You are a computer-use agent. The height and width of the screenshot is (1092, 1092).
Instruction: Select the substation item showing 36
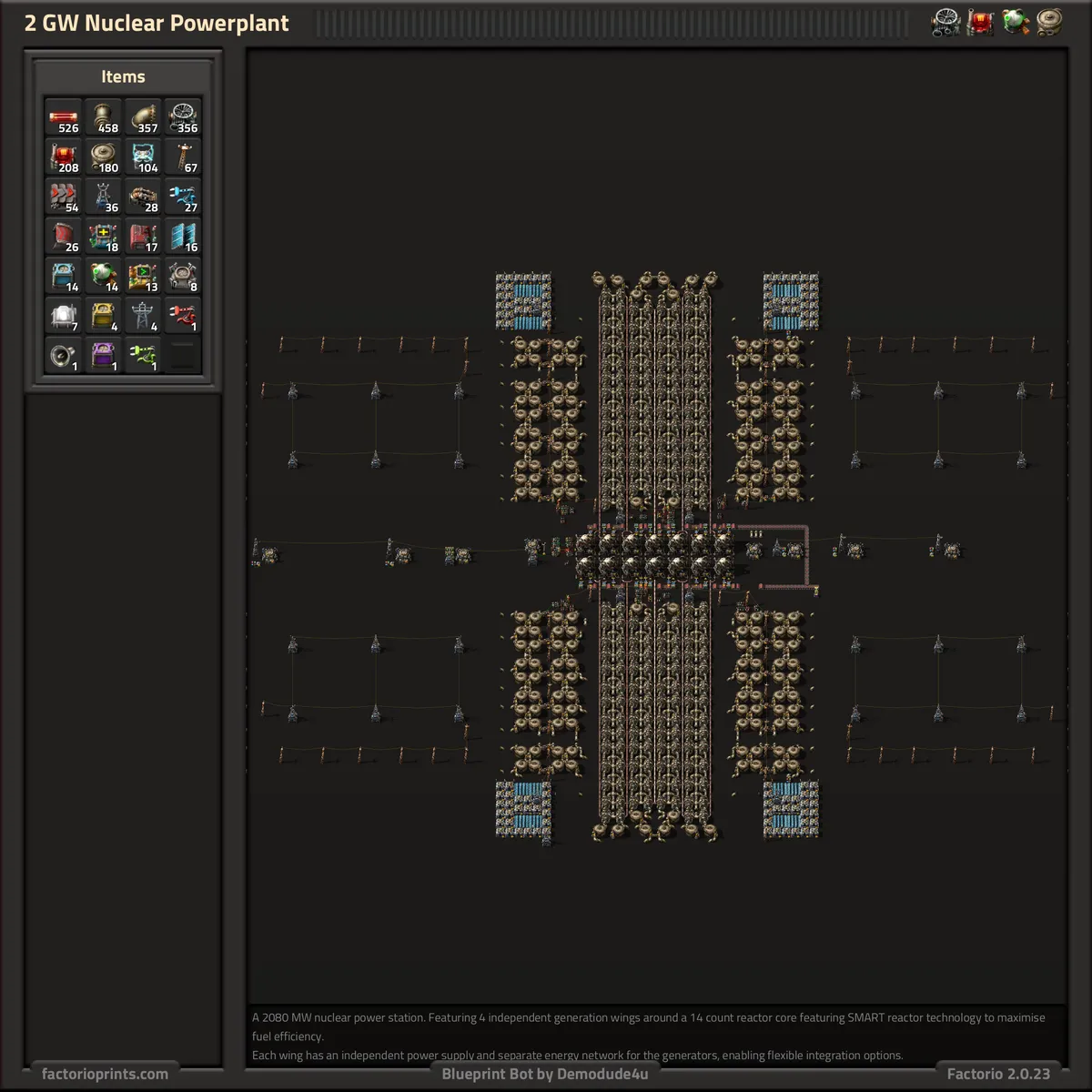(103, 197)
